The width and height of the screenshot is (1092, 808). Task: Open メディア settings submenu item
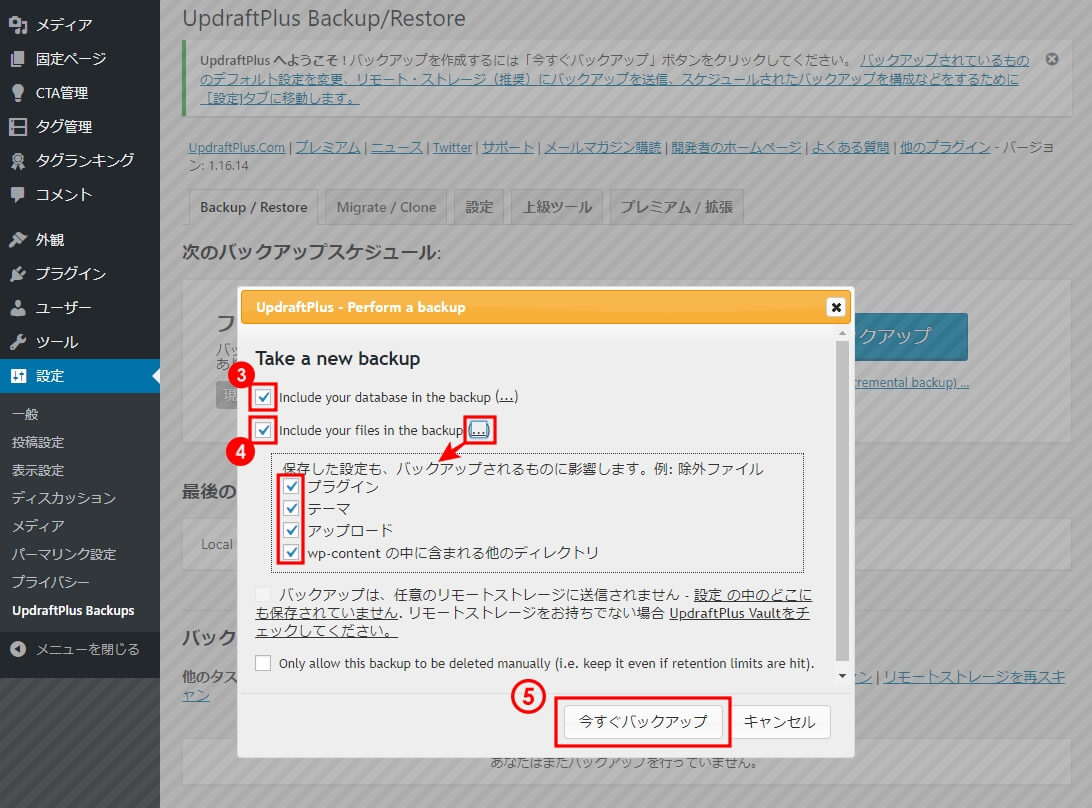(x=38, y=526)
